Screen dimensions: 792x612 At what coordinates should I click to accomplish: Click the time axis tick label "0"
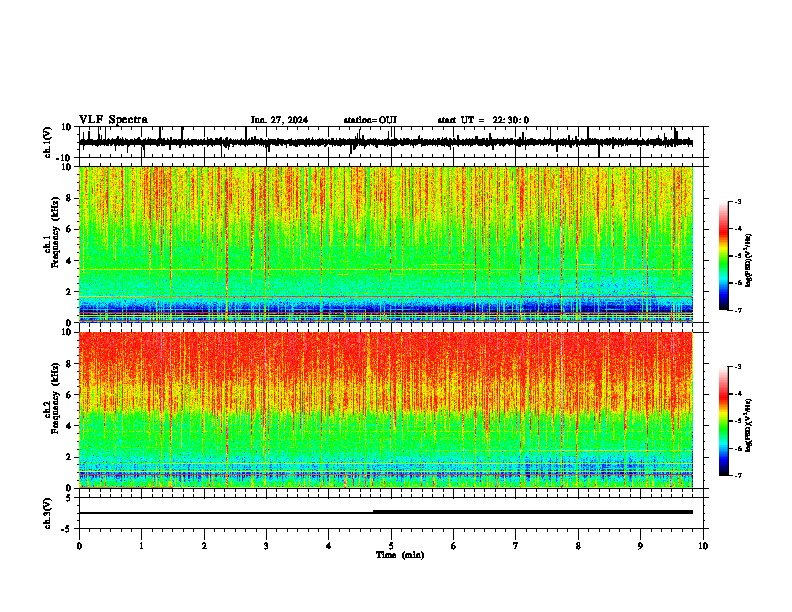pos(79,546)
